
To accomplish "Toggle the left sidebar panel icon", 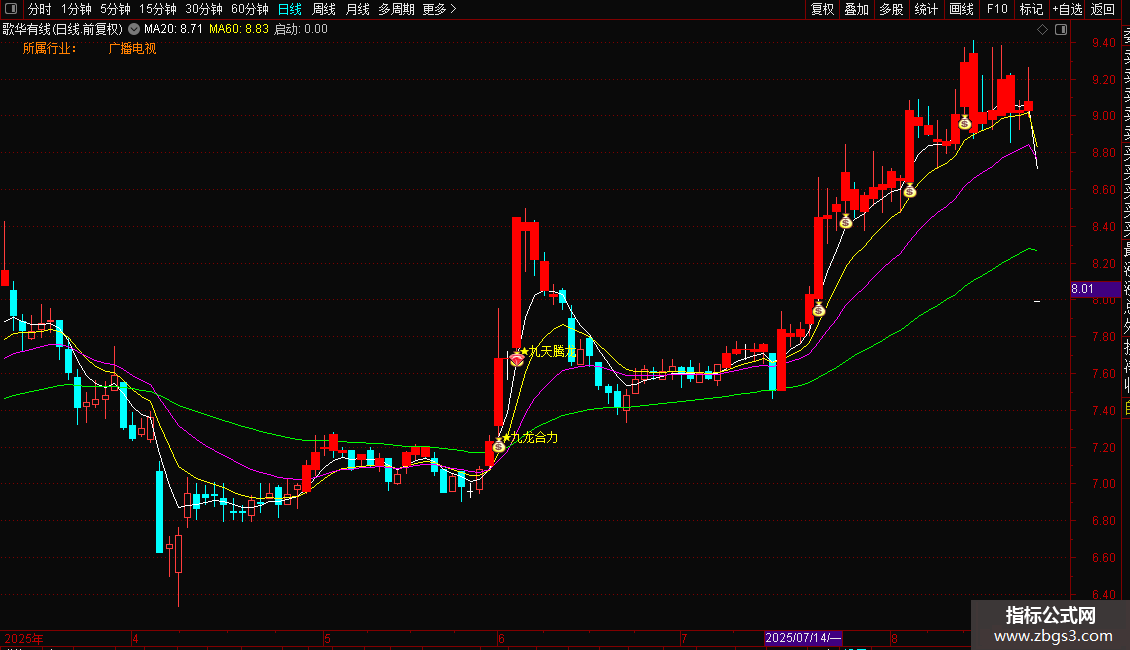I will 11,9.
